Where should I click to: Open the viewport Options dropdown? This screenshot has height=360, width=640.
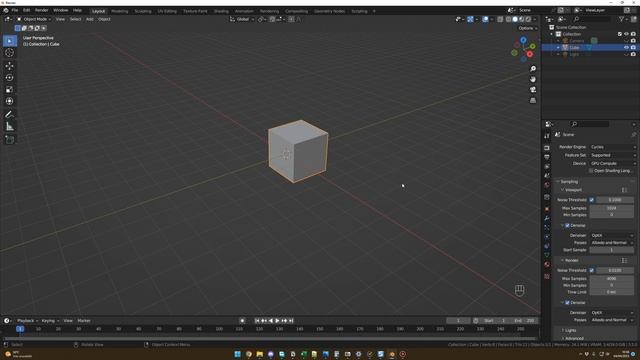[528, 28]
